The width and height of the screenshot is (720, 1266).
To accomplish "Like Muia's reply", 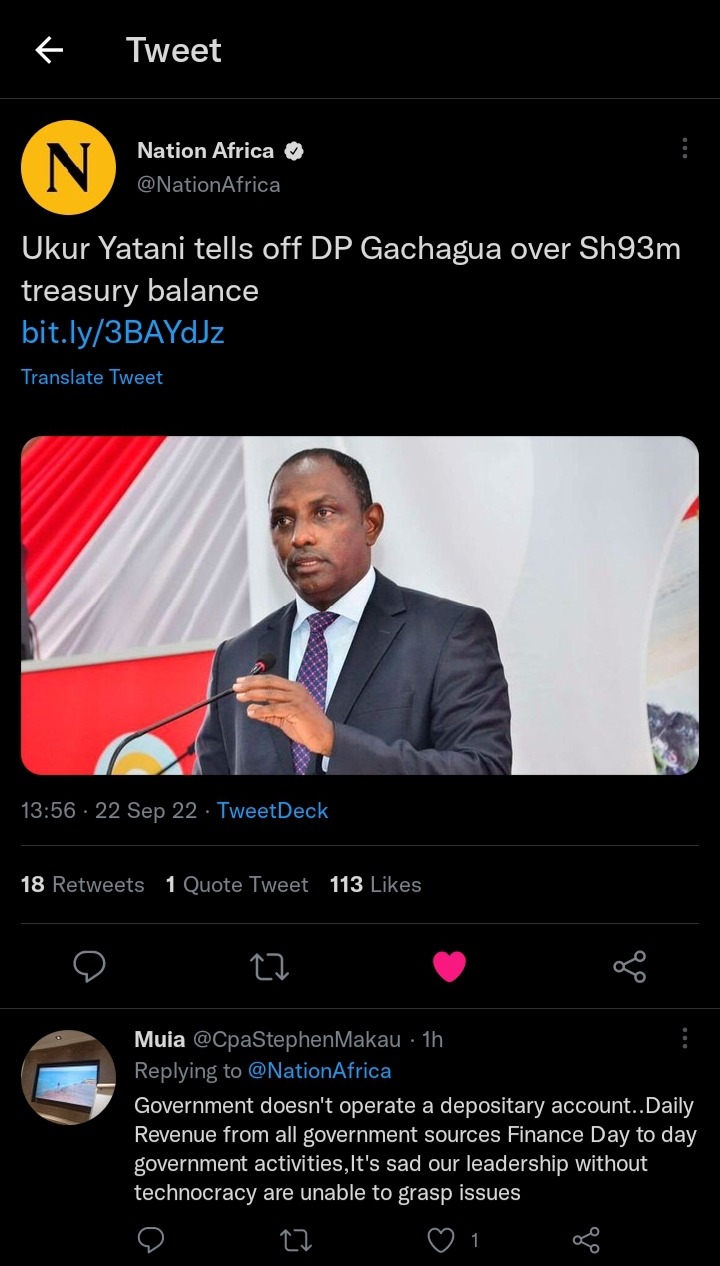I will pos(441,1240).
